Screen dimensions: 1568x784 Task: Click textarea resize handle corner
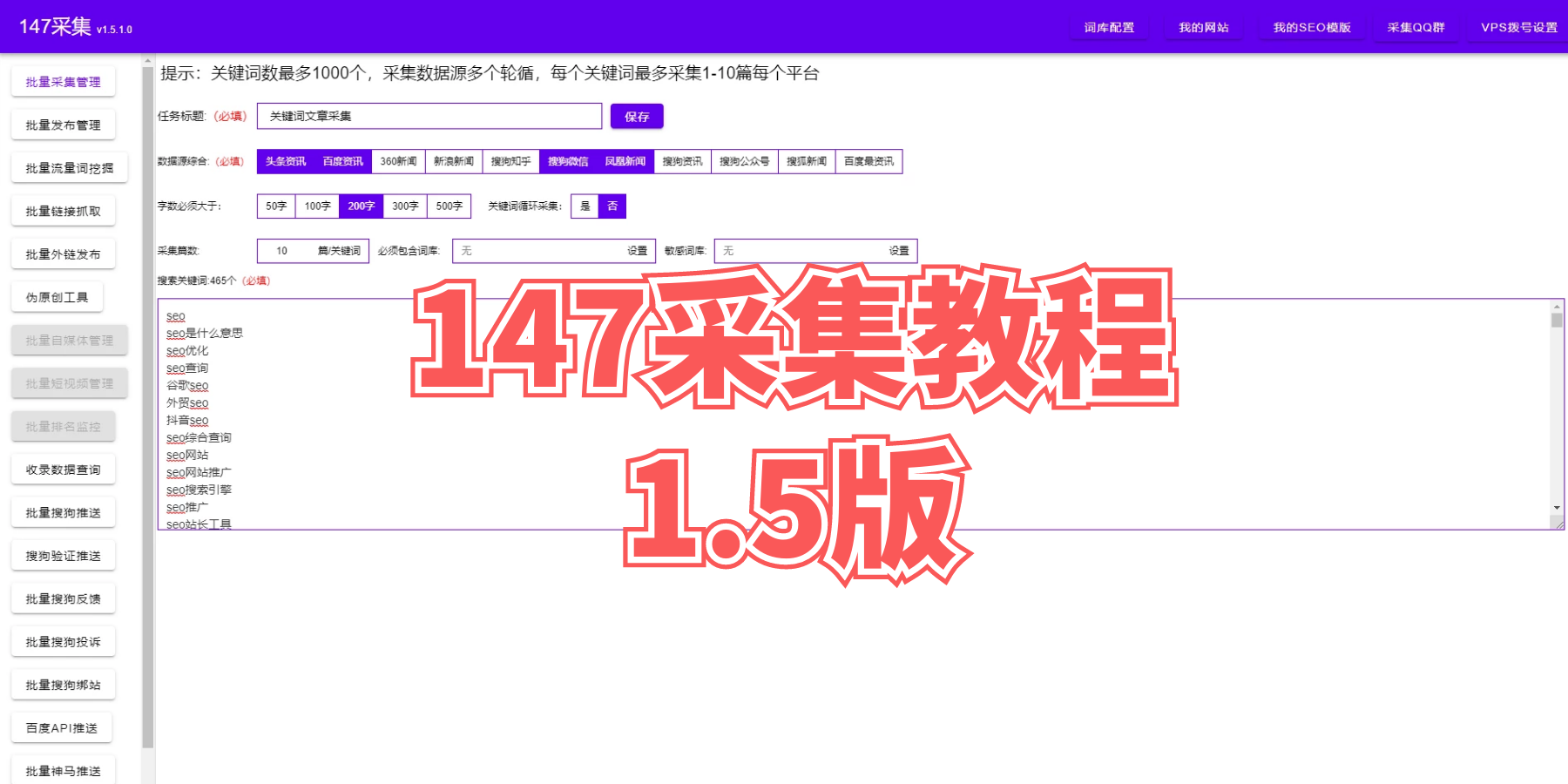click(x=1558, y=523)
